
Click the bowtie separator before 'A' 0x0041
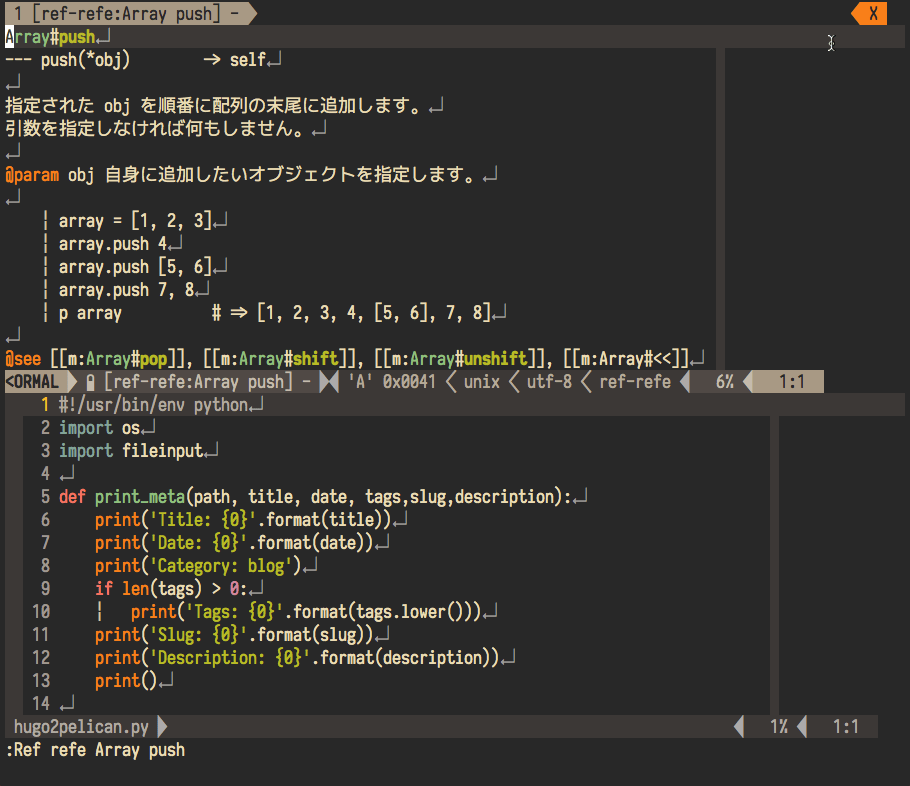(329, 382)
